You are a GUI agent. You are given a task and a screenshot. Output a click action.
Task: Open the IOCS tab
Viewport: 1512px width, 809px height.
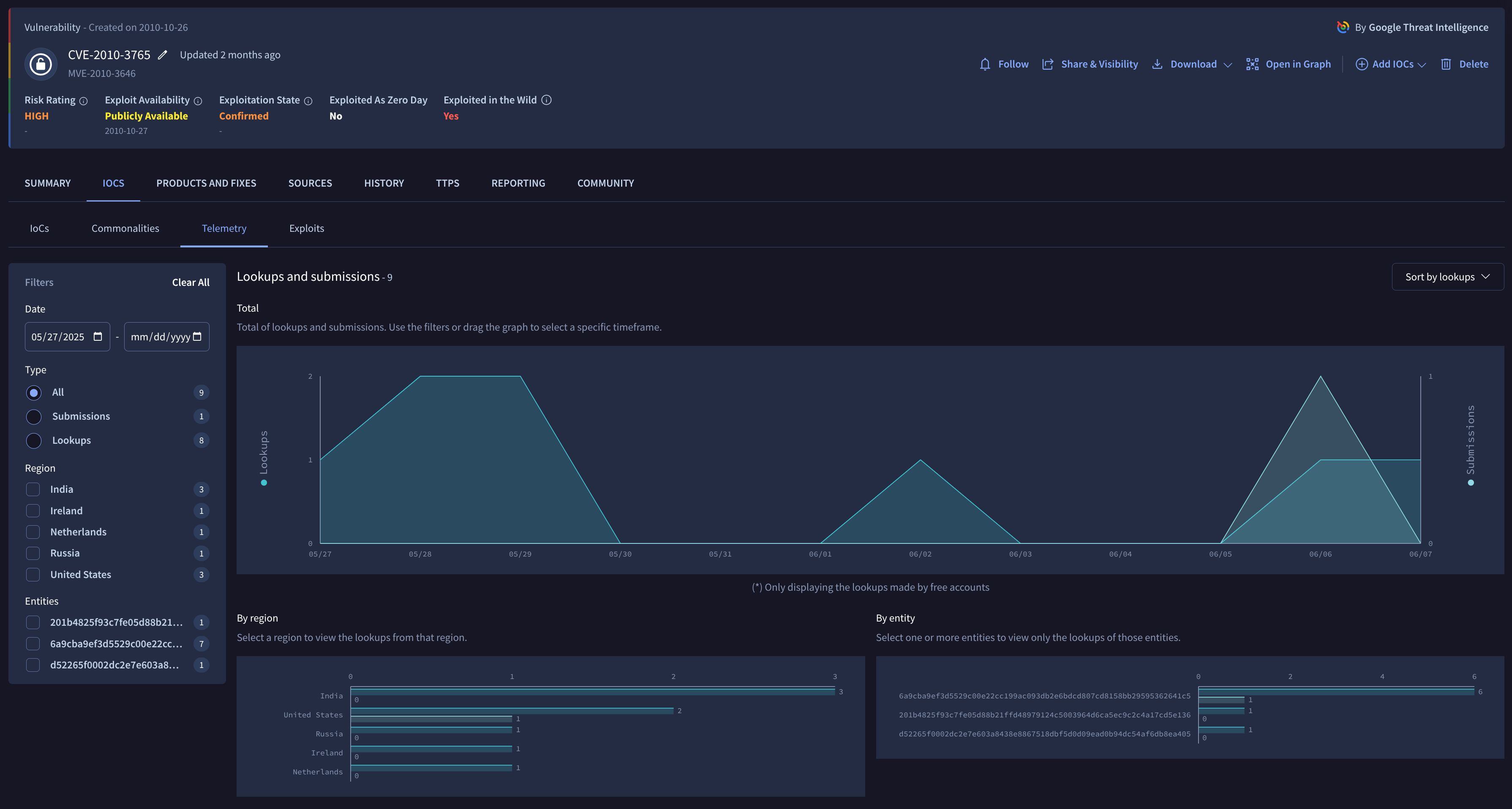pos(113,183)
